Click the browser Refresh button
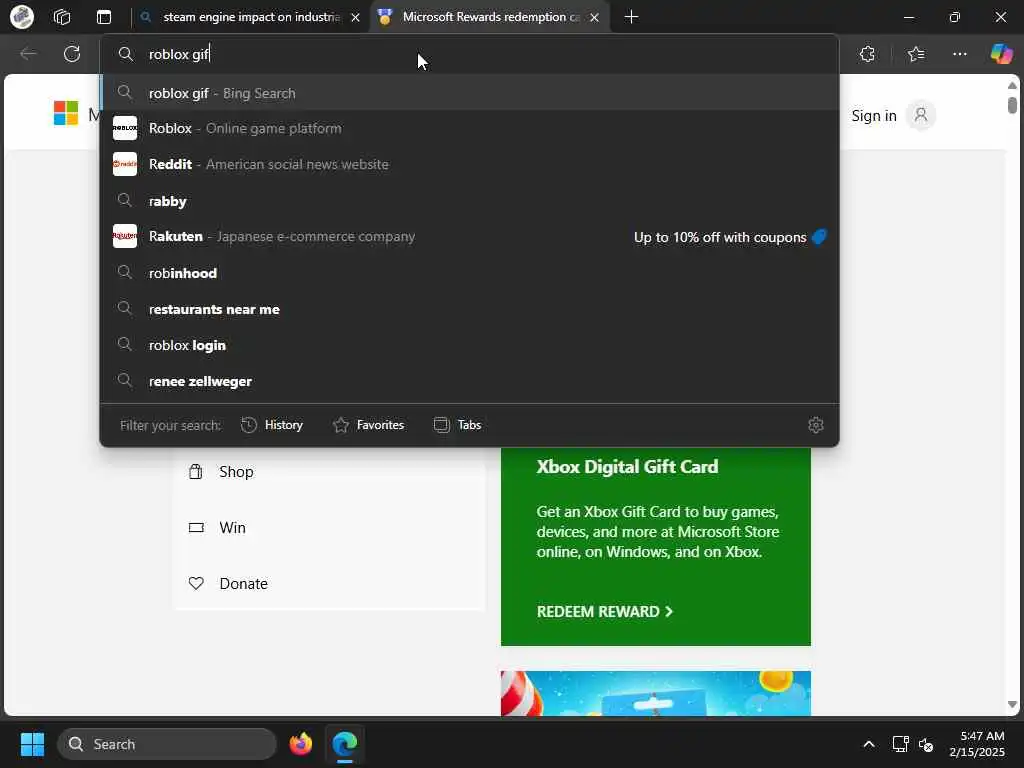 (72, 54)
